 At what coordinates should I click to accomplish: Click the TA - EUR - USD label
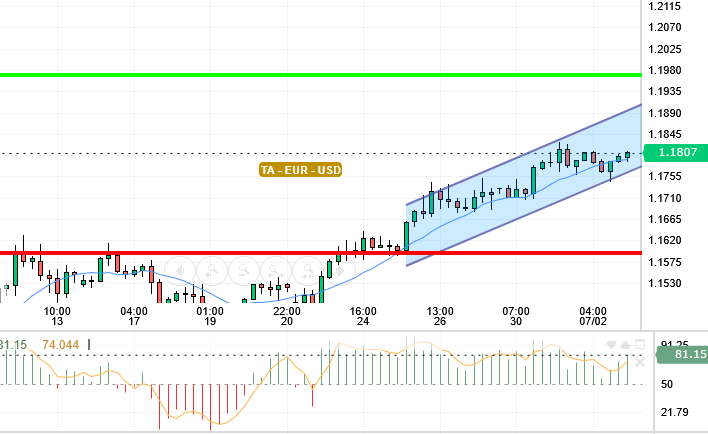click(x=300, y=170)
